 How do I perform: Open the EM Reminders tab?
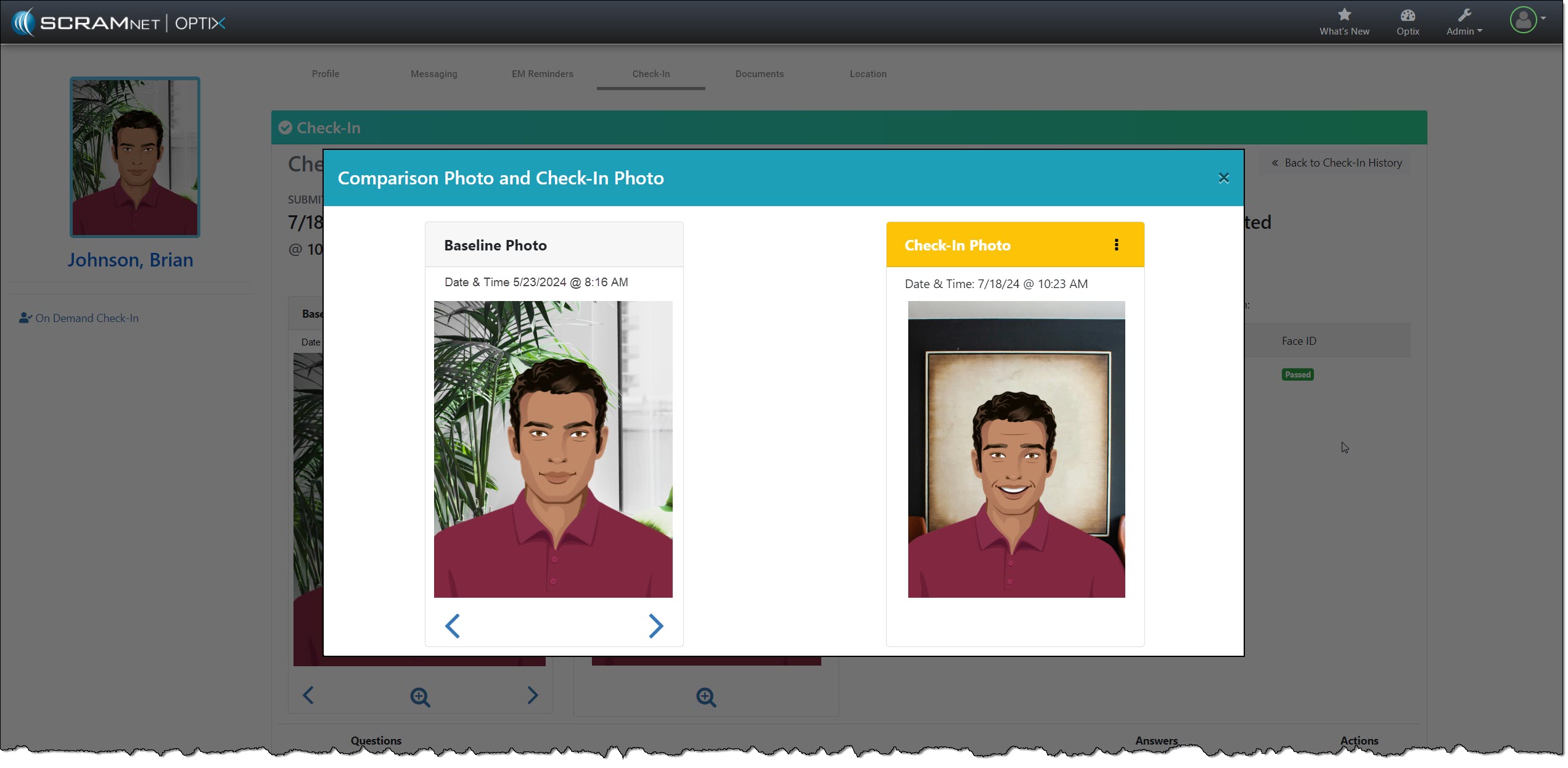tap(542, 74)
